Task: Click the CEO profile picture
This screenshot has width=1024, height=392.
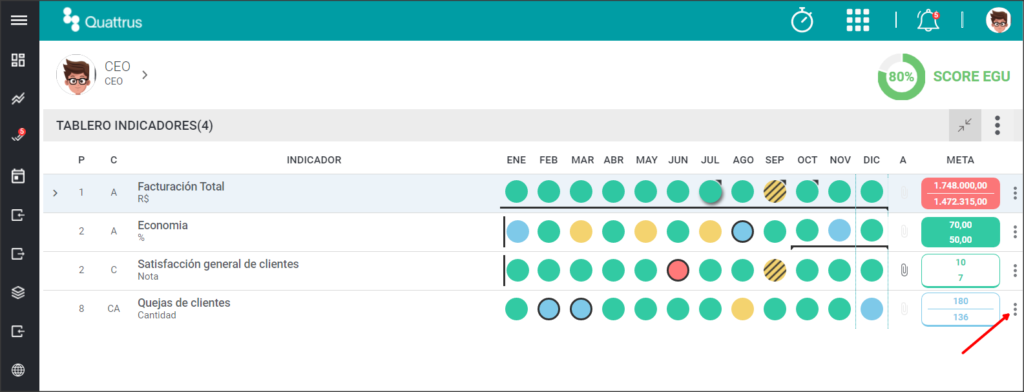Action: point(76,74)
